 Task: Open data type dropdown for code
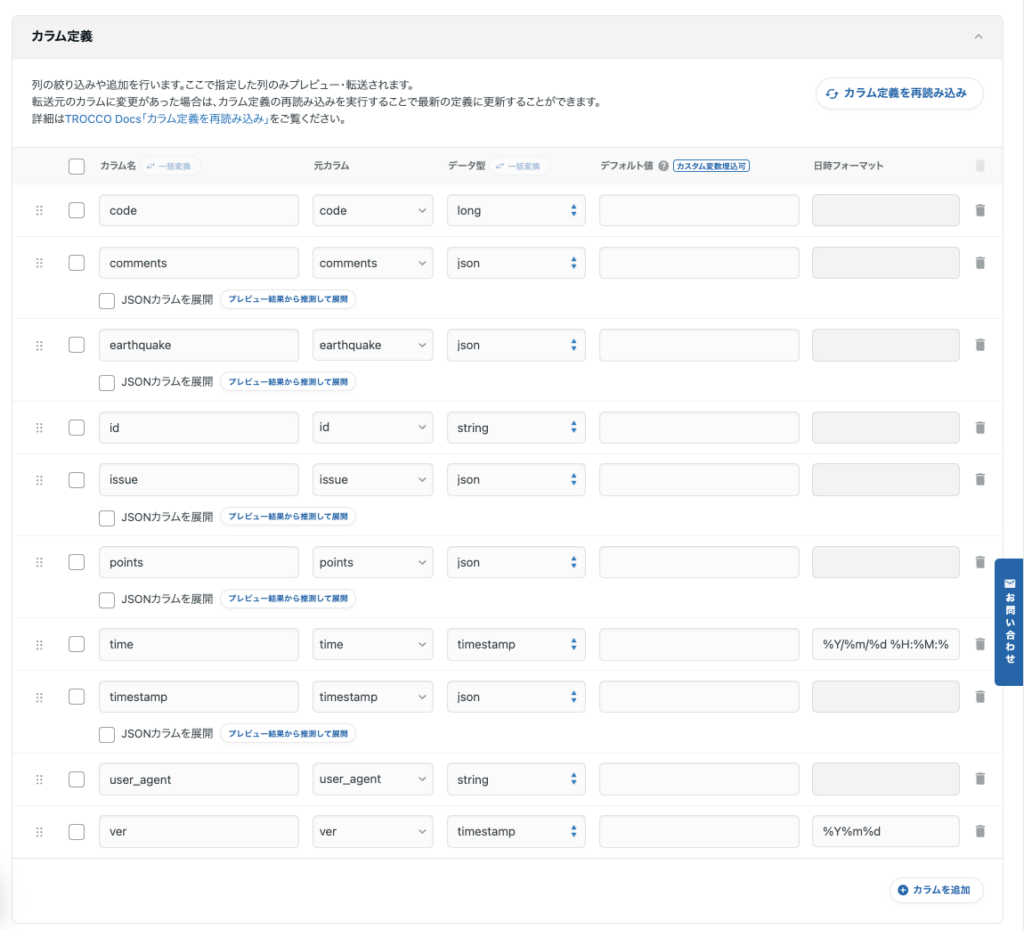pos(516,211)
